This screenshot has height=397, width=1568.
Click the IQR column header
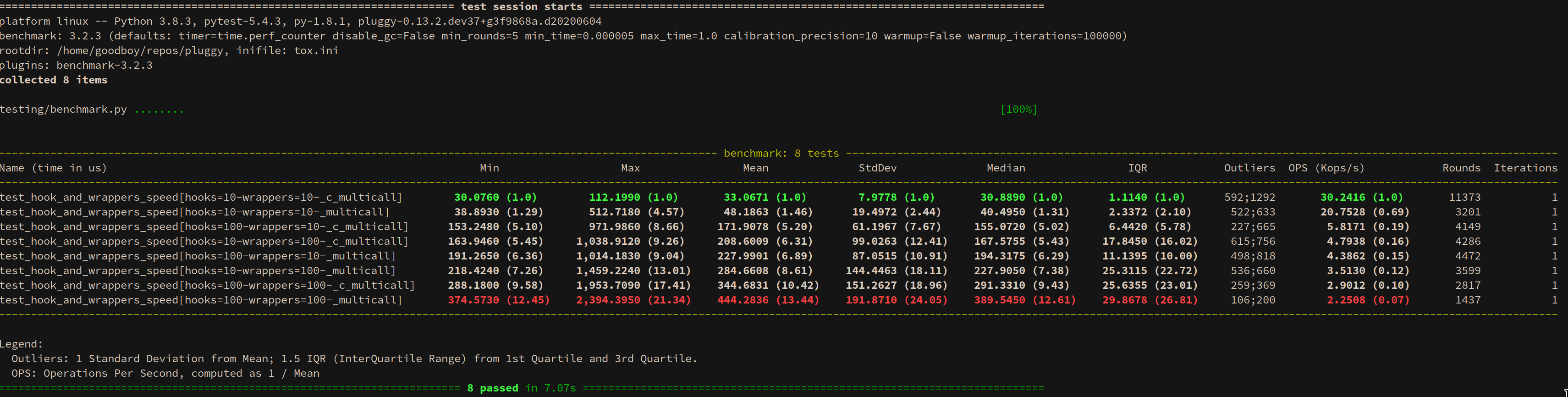point(1137,168)
